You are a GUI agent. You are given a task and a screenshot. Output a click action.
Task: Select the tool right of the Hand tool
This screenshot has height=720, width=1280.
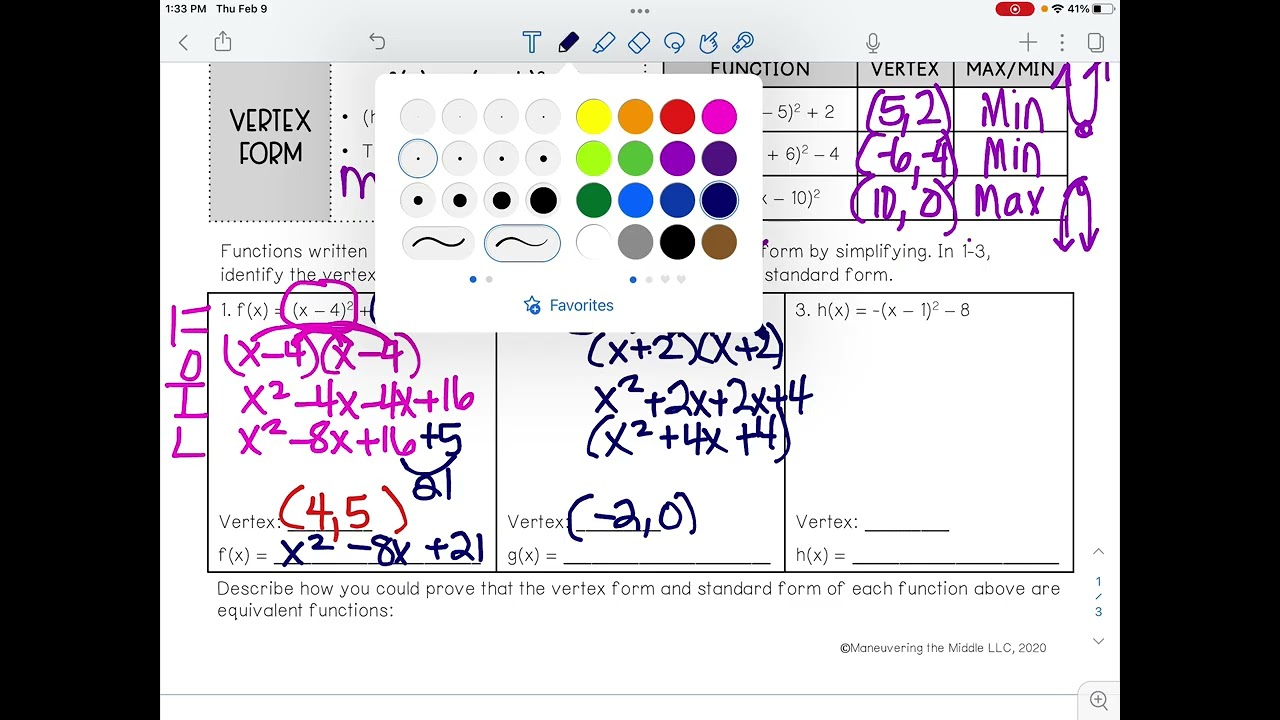pos(743,42)
